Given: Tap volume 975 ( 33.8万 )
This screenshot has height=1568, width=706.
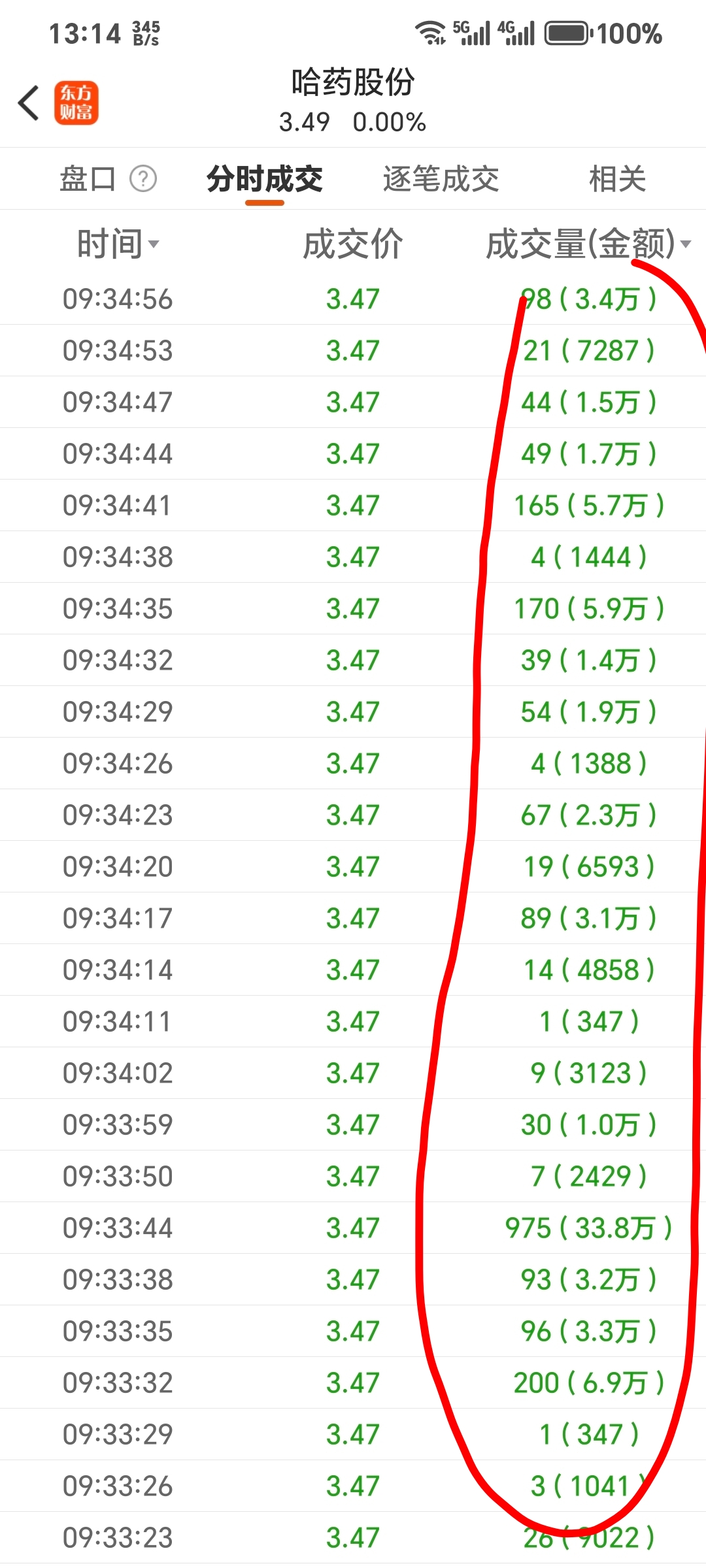Looking at the screenshot, I should tap(589, 1228).
